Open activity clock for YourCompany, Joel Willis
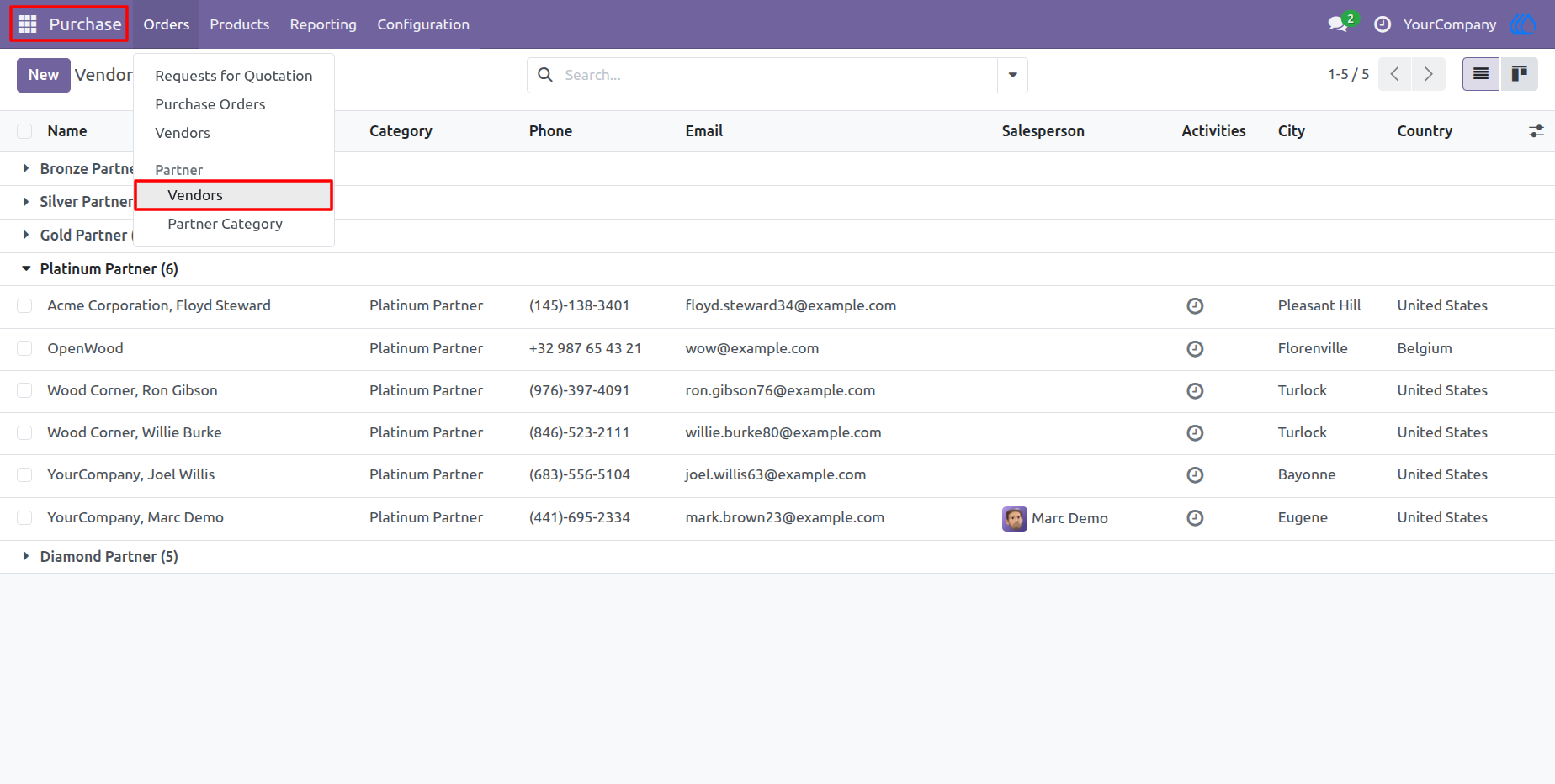This screenshot has height=784, width=1555. click(x=1195, y=475)
